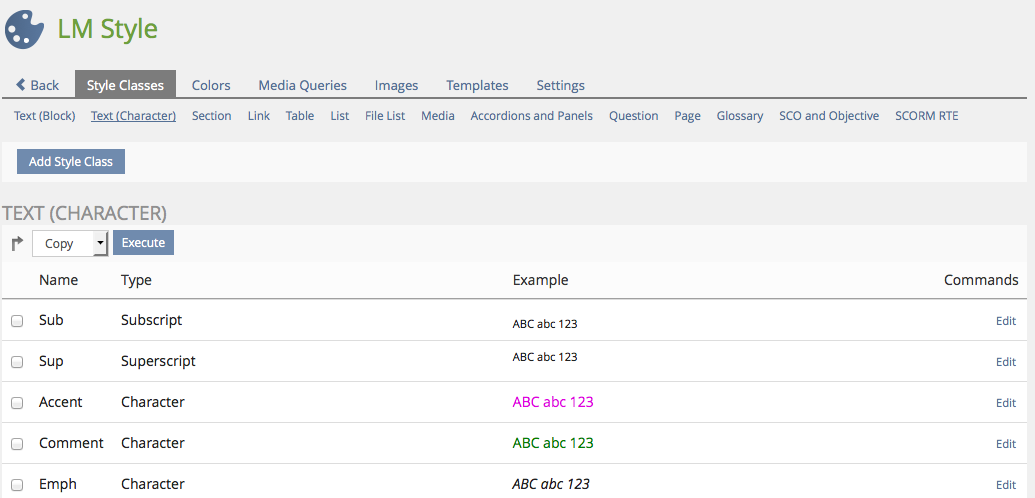Toggle the Comment row checkbox

(17, 444)
